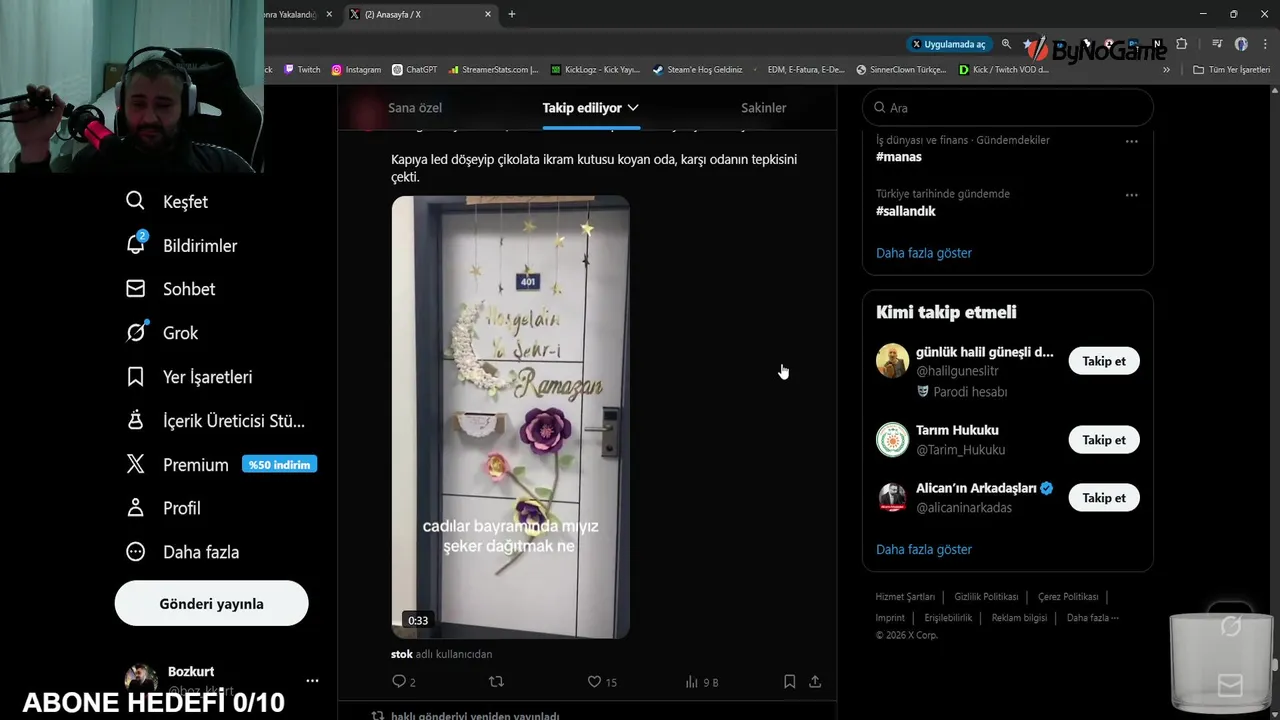Open new browser tab with plus

(512, 14)
